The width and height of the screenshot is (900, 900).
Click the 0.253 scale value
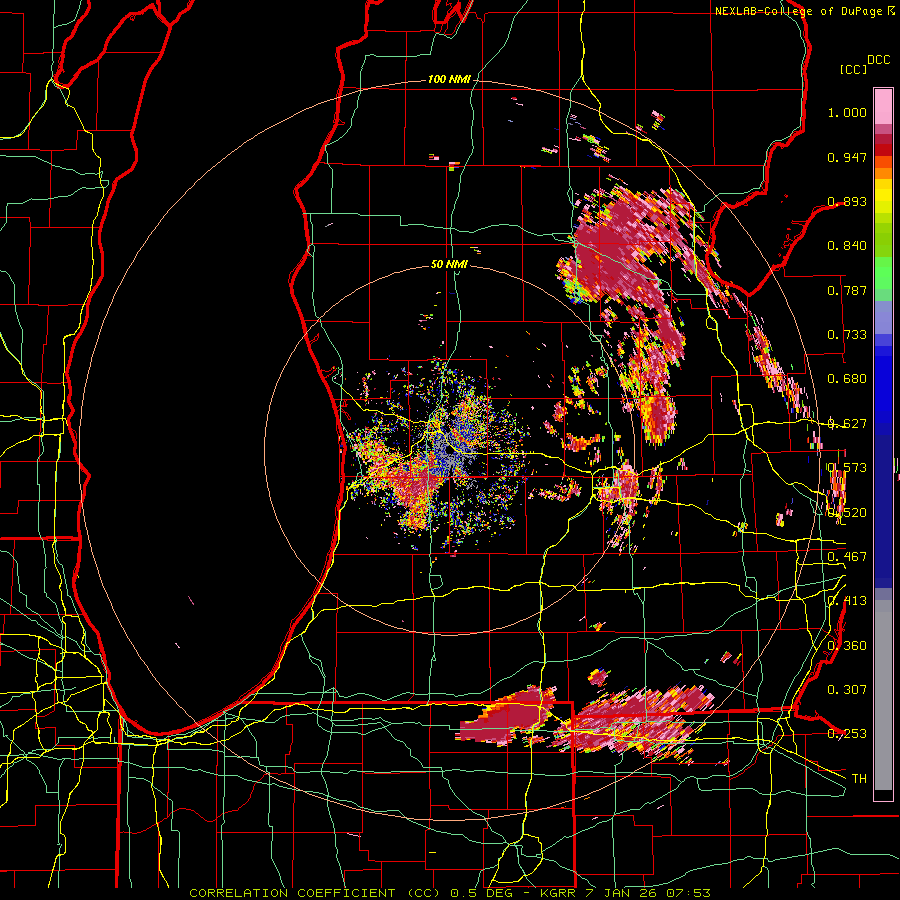click(847, 734)
